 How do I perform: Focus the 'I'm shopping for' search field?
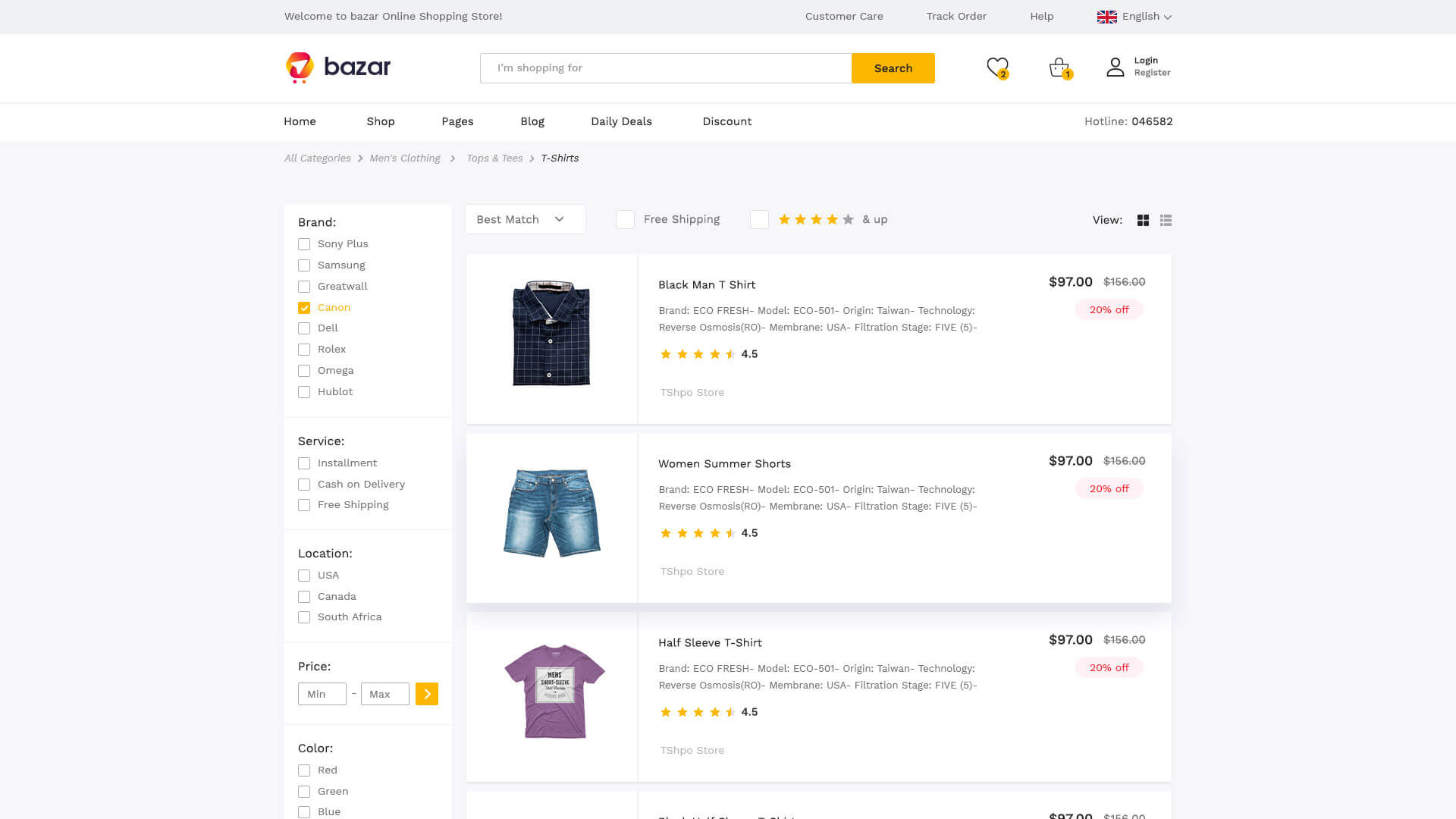pyautogui.click(x=666, y=68)
